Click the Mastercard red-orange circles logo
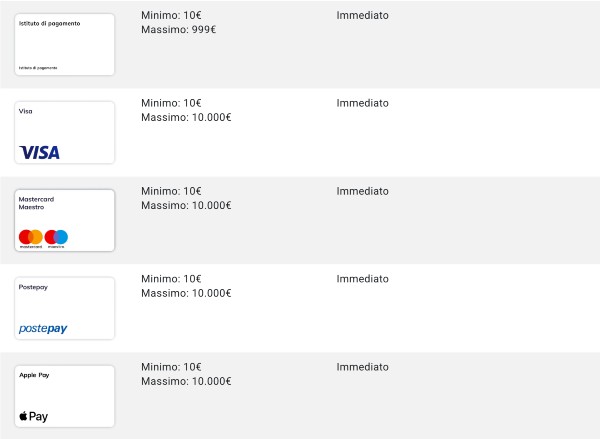Image resolution: width=600 pixels, height=439 pixels. click(x=31, y=238)
